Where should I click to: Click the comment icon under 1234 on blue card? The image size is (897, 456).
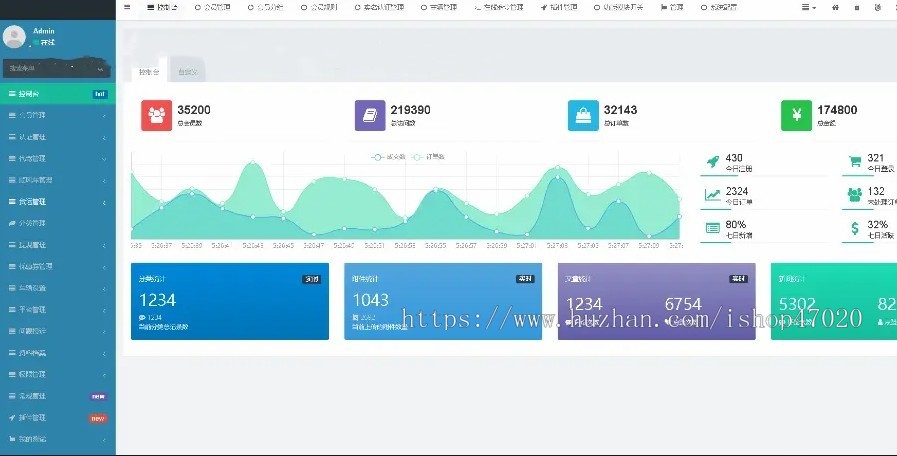coord(142,318)
